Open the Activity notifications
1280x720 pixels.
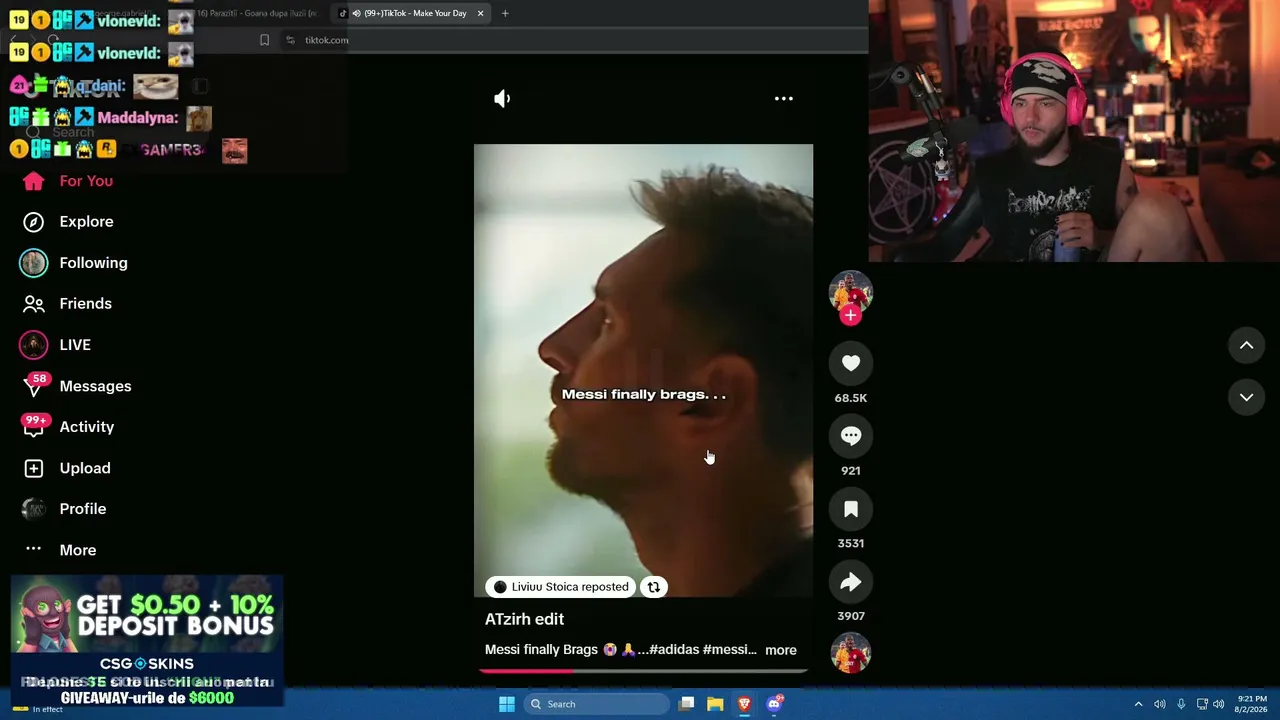(68, 427)
